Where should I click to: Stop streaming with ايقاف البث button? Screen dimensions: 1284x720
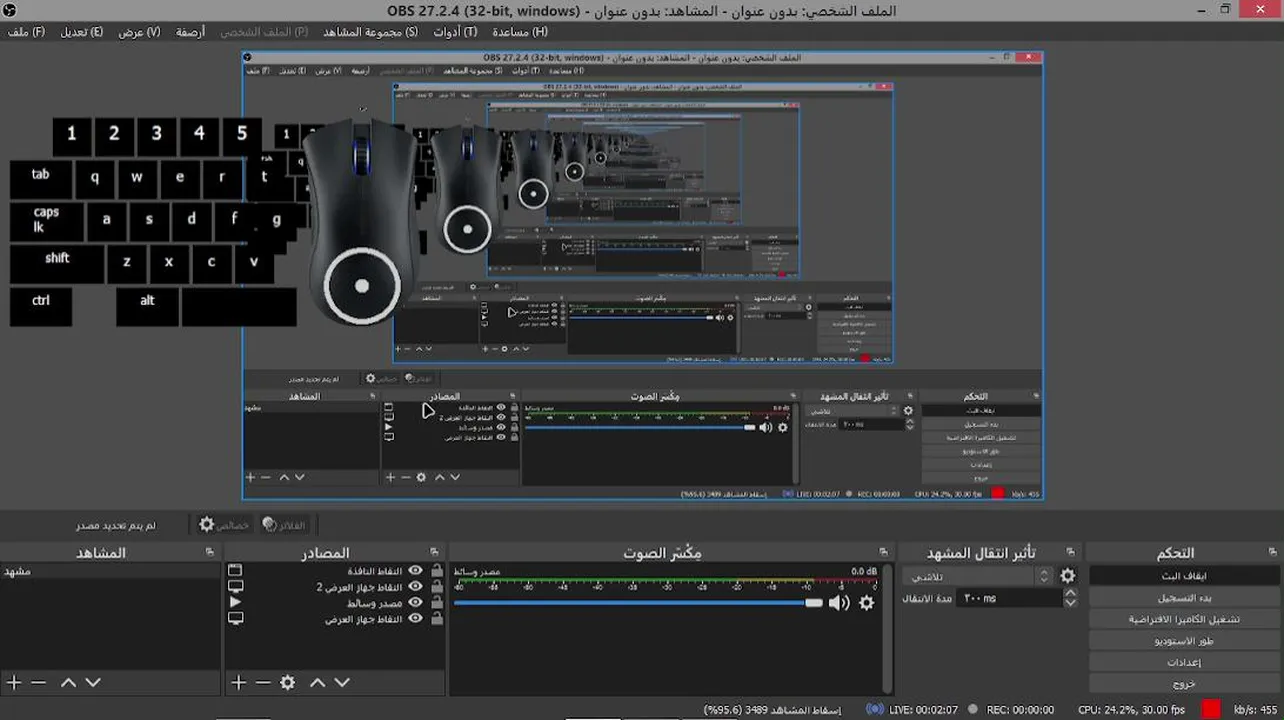click(1184, 576)
